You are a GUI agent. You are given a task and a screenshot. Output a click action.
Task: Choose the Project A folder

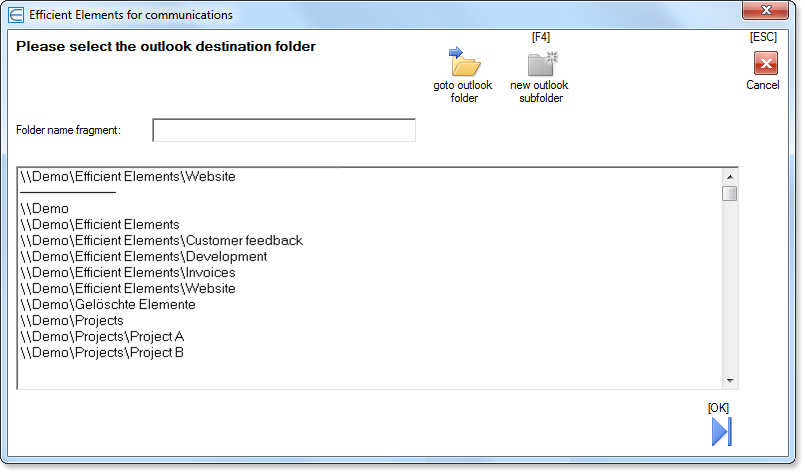(x=102, y=336)
